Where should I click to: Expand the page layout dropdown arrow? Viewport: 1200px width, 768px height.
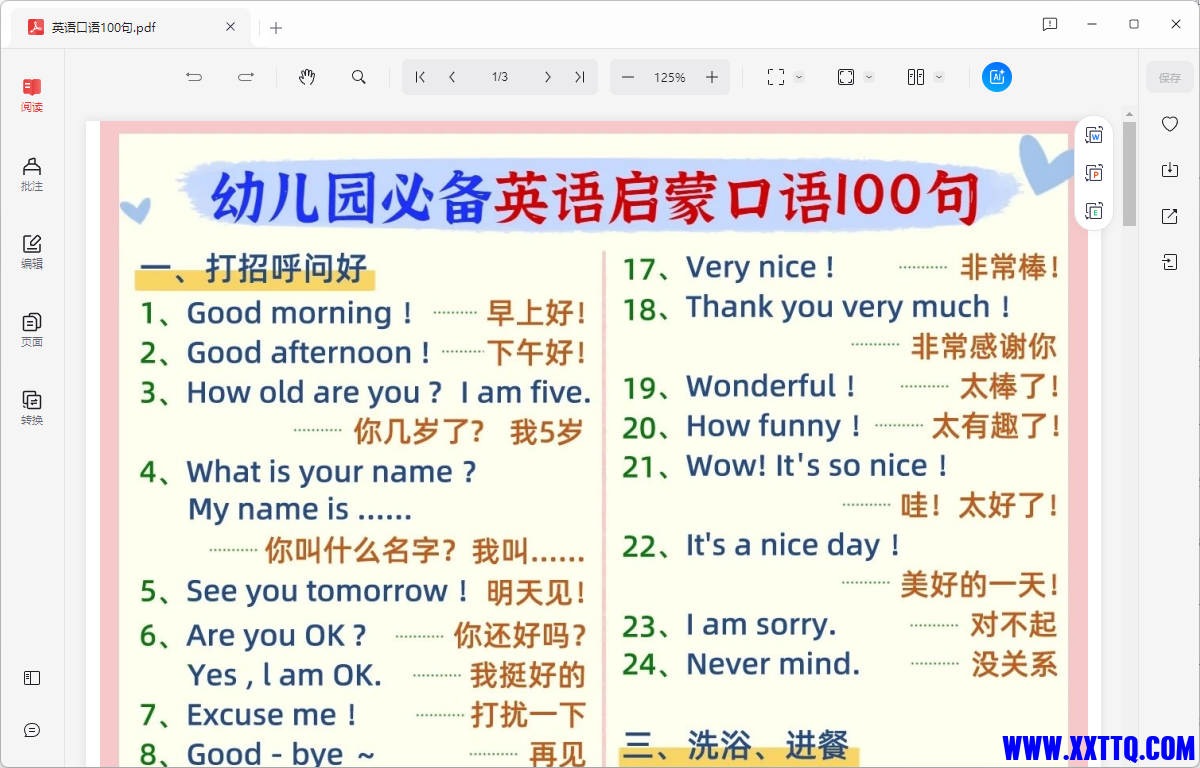pos(939,77)
